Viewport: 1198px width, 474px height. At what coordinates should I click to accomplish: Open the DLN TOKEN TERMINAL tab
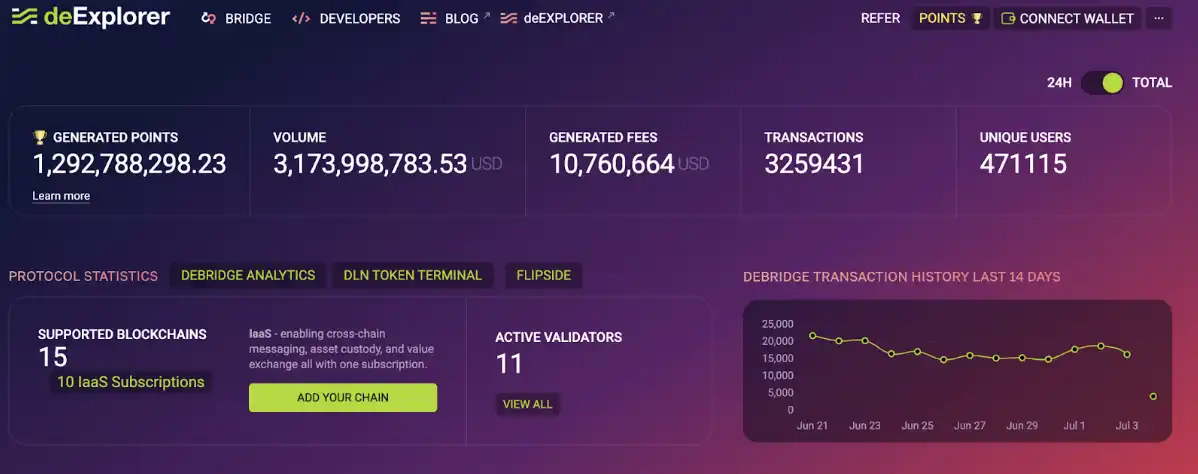[412, 275]
